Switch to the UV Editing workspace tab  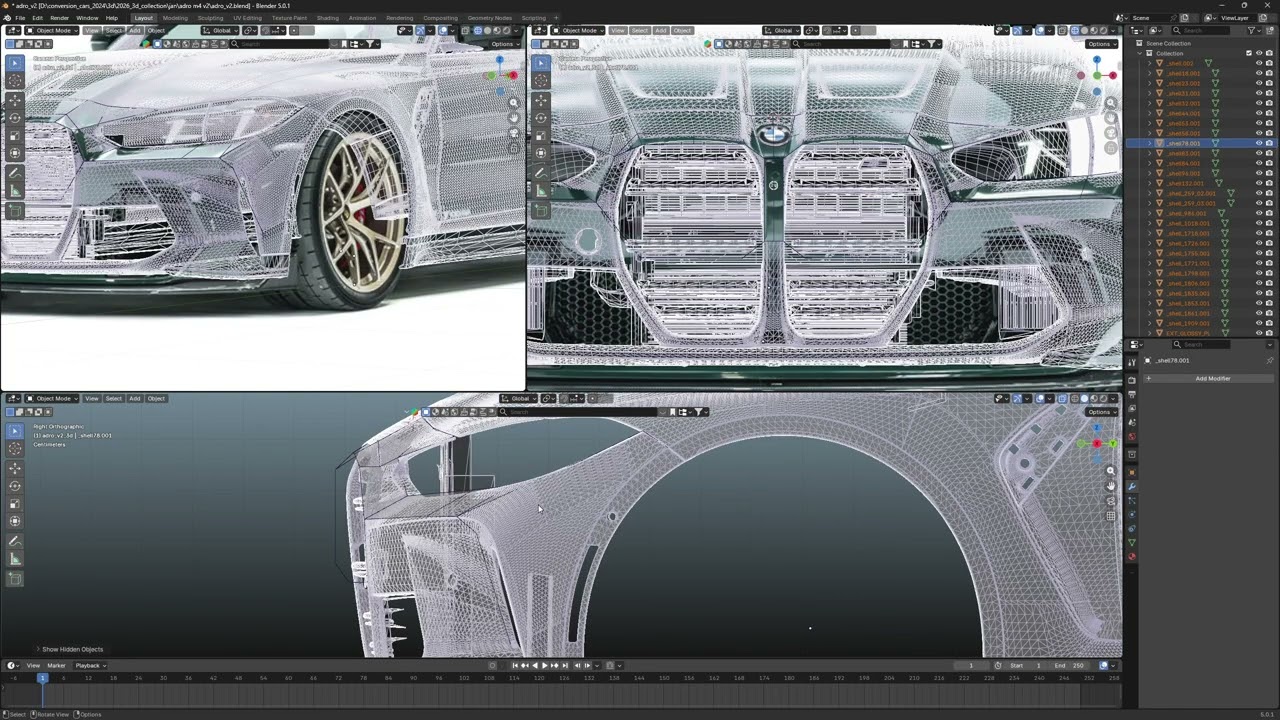[247, 18]
